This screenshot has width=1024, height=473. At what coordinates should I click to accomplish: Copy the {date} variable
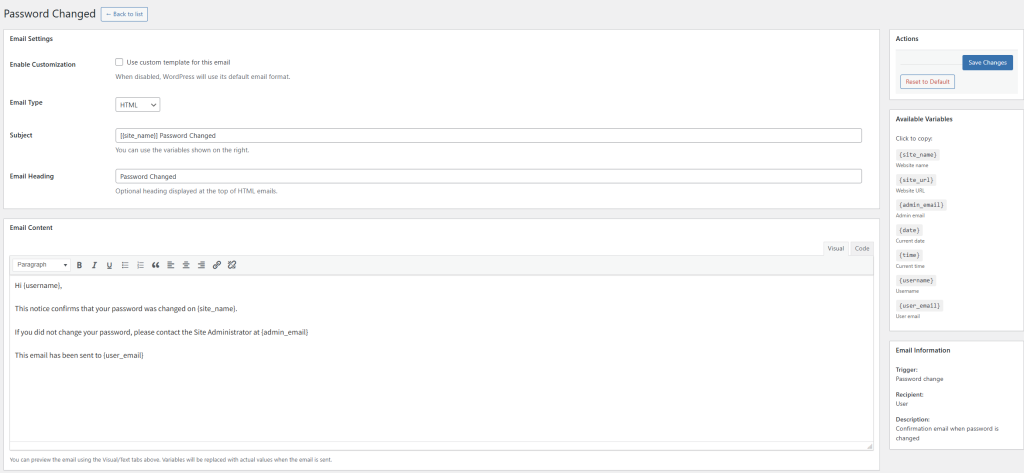pos(909,230)
